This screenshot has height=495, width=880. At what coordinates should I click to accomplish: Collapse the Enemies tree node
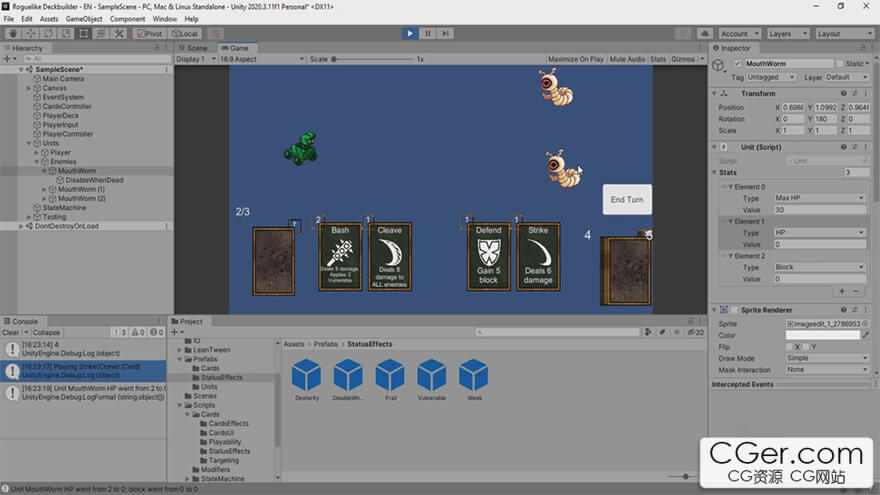pos(37,162)
